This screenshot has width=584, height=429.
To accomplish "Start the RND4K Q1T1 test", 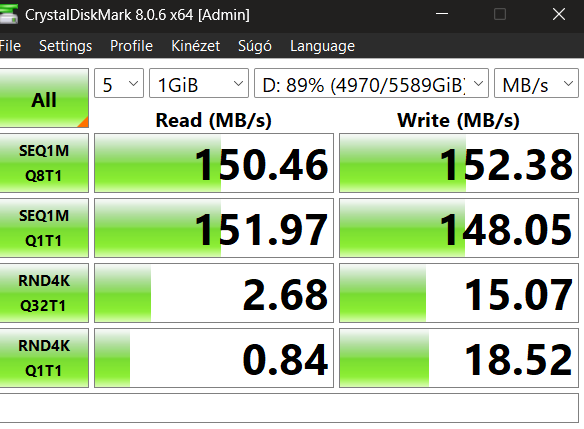I will coord(44,358).
